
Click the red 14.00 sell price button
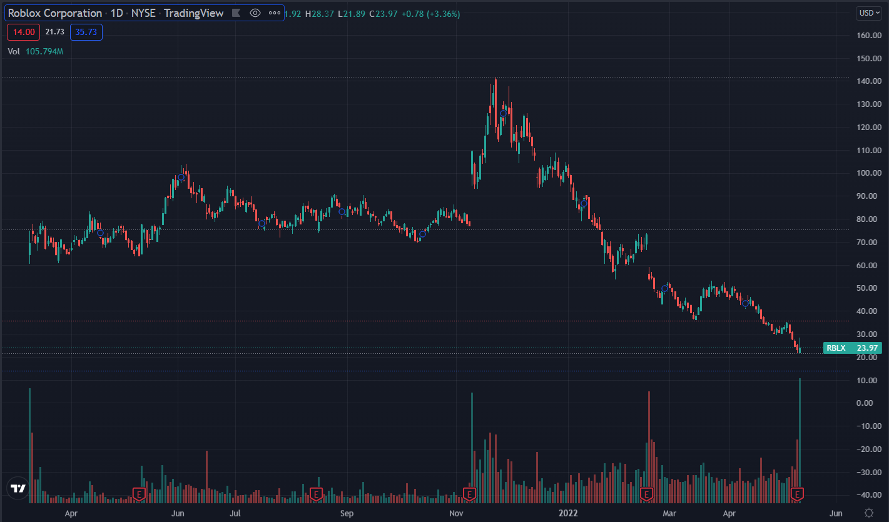click(21, 32)
